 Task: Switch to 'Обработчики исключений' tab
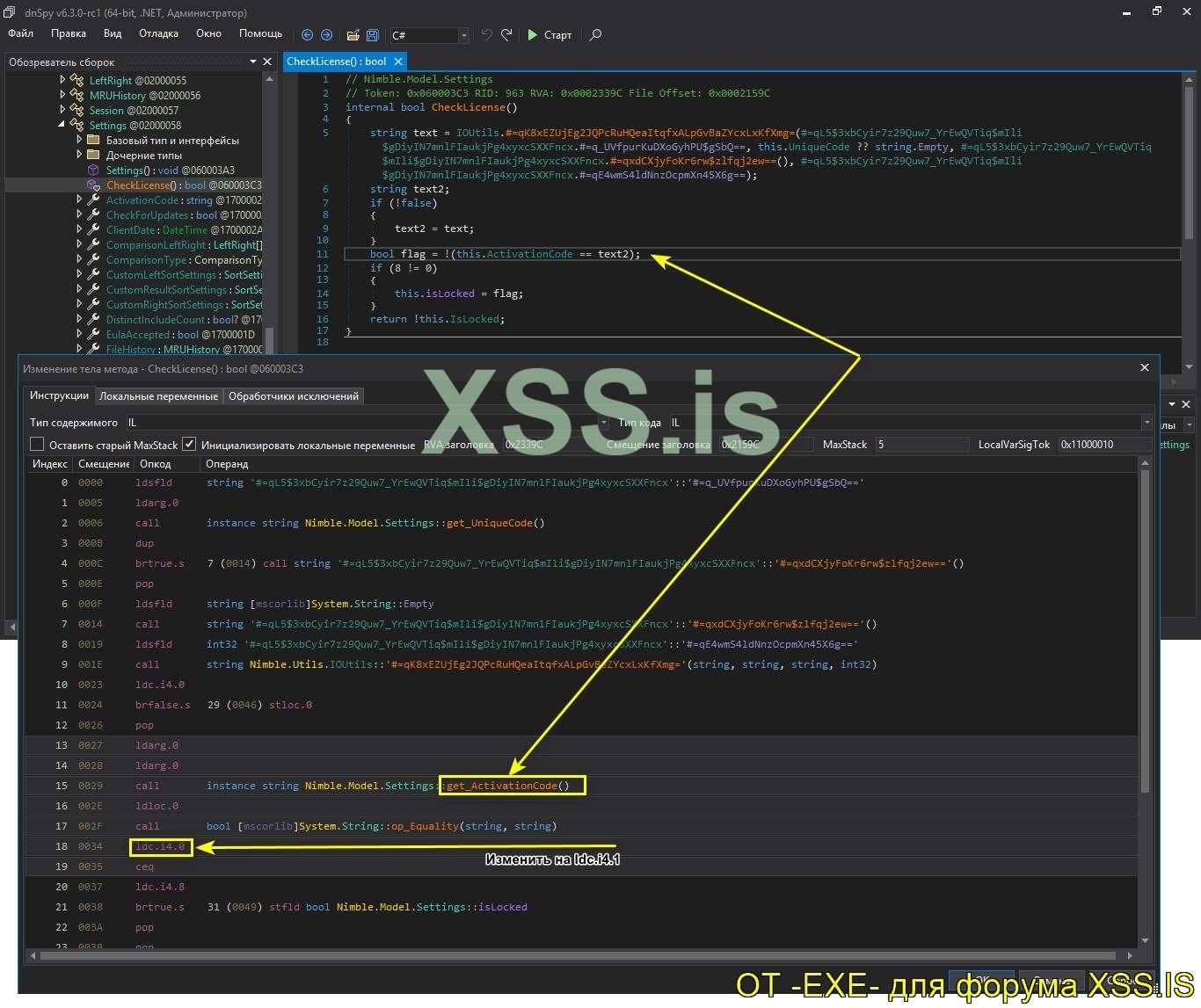click(293, 396)
